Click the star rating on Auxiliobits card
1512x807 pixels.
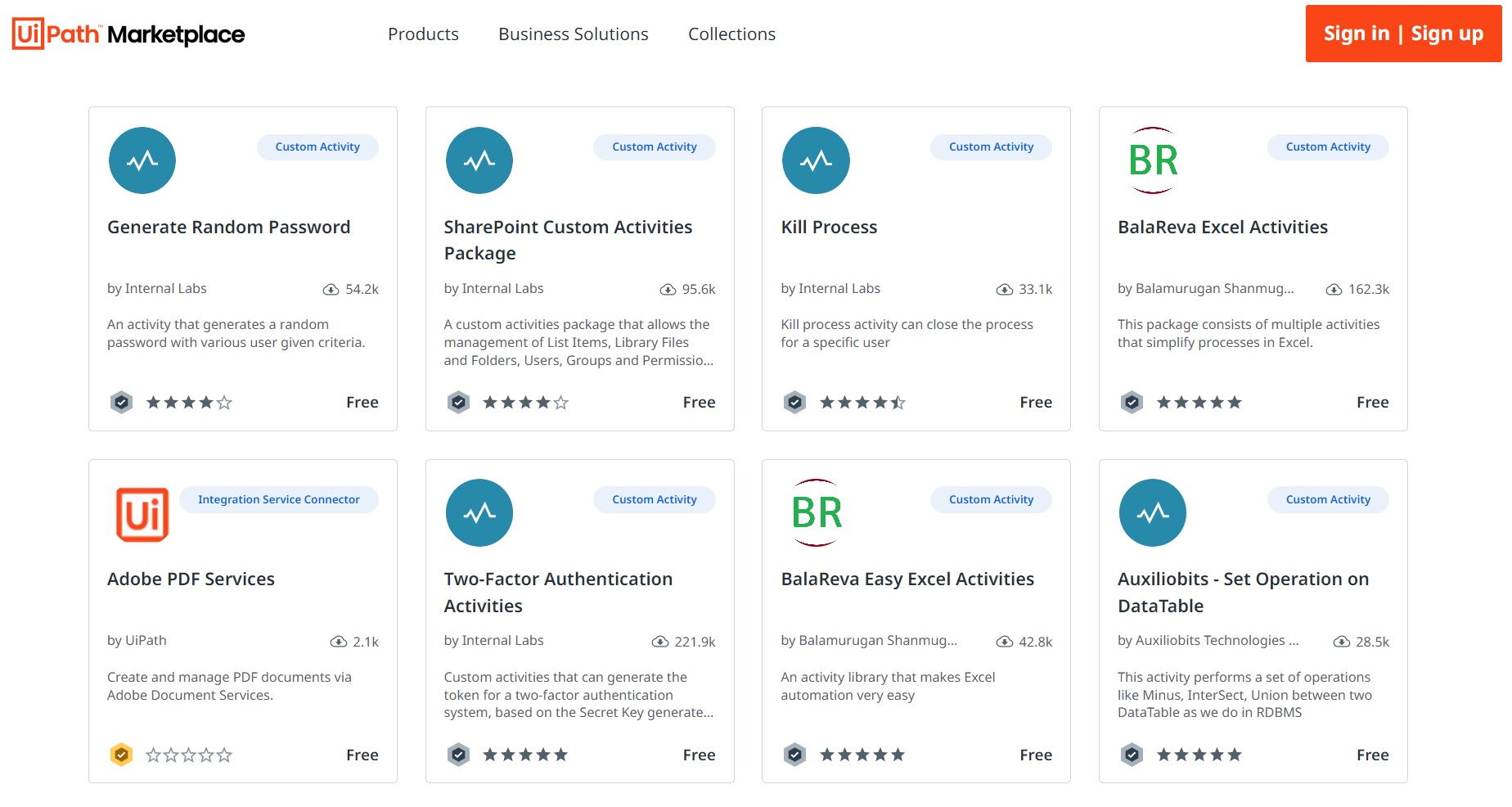(x=1199, y=755)
